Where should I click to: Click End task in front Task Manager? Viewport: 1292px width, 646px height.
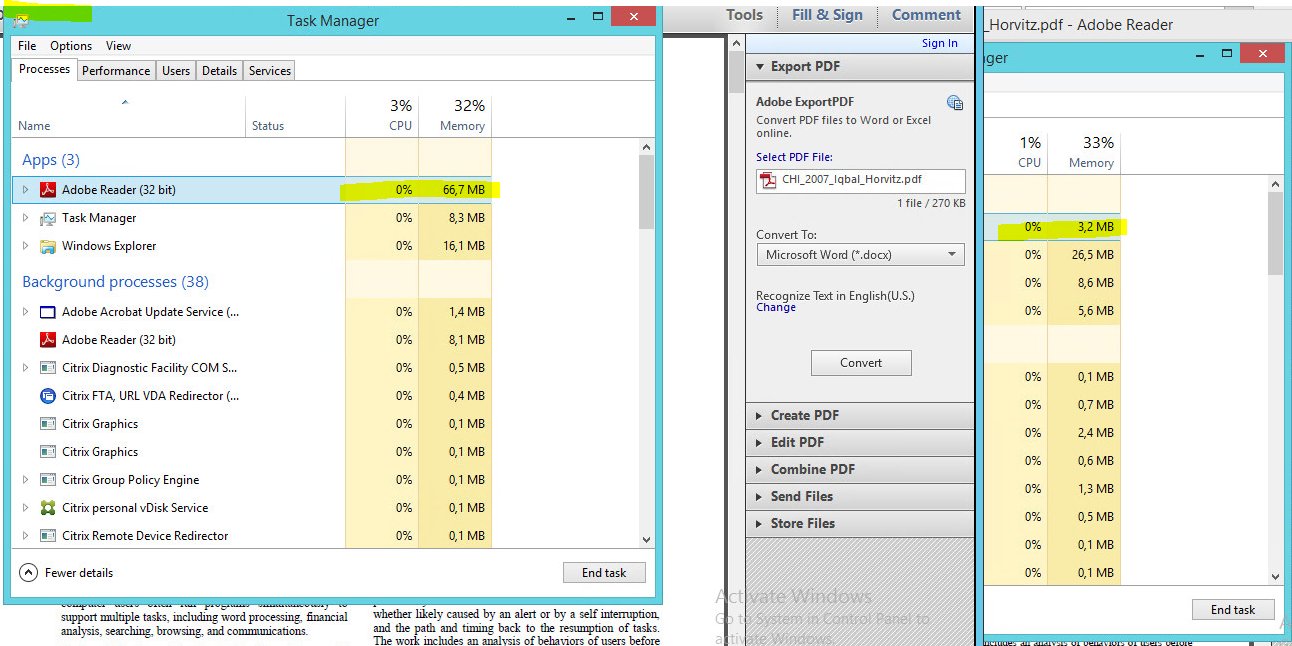tap(604, 573)
